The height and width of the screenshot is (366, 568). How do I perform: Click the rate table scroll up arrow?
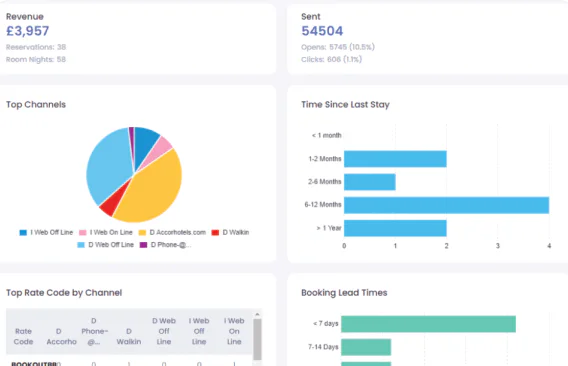coord(257,314)
